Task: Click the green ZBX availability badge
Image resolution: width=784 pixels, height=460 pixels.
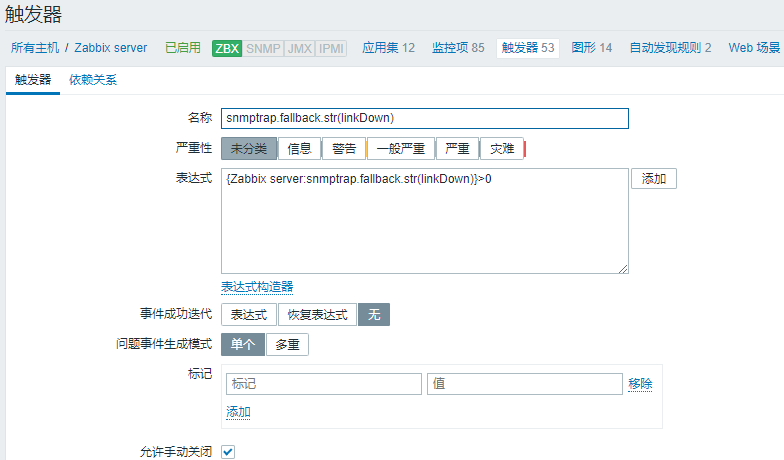Action: [x=227, y=48]
